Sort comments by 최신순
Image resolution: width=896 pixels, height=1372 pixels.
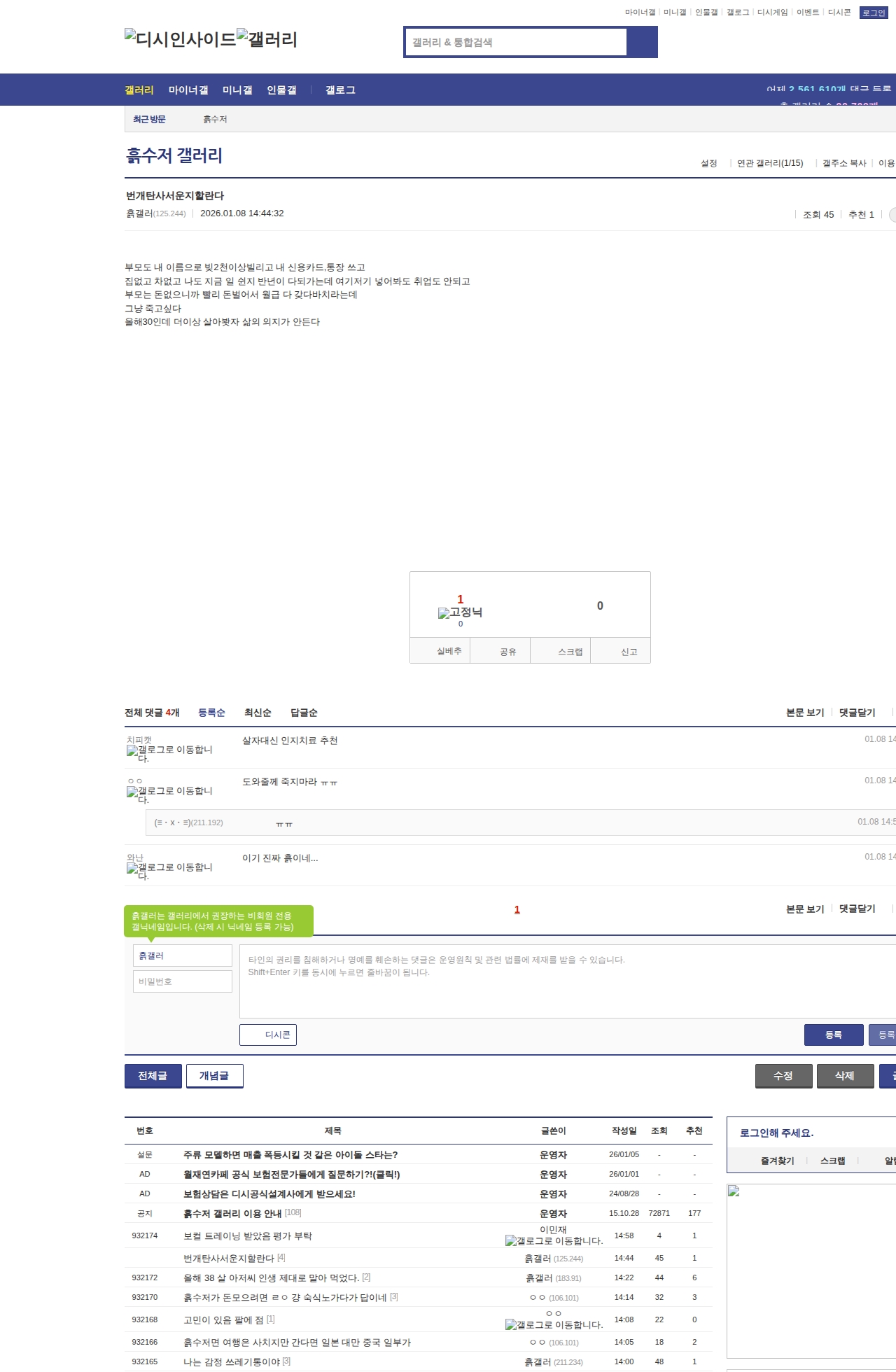point(258,713)
